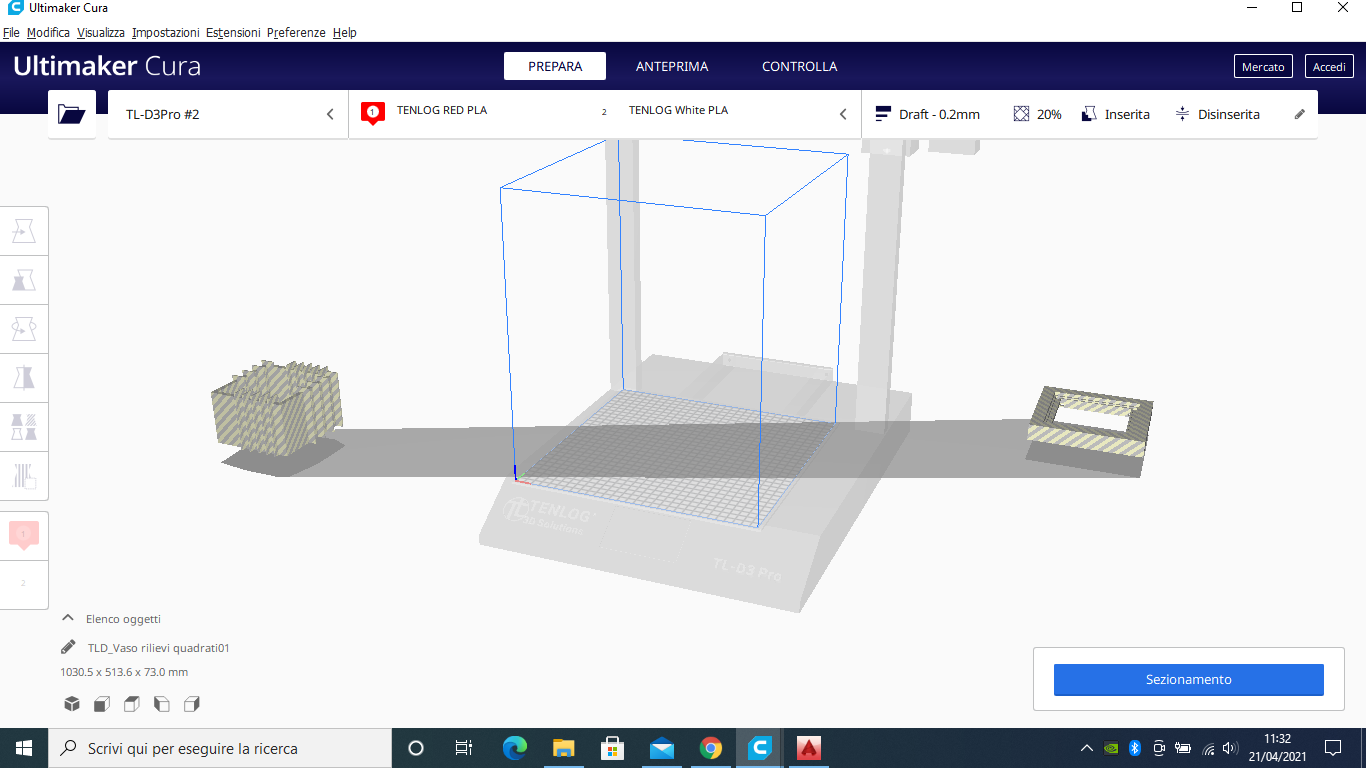Select the Rotate tool in left toolbar
Screen dimensions: 1366x768
[24, 329]
